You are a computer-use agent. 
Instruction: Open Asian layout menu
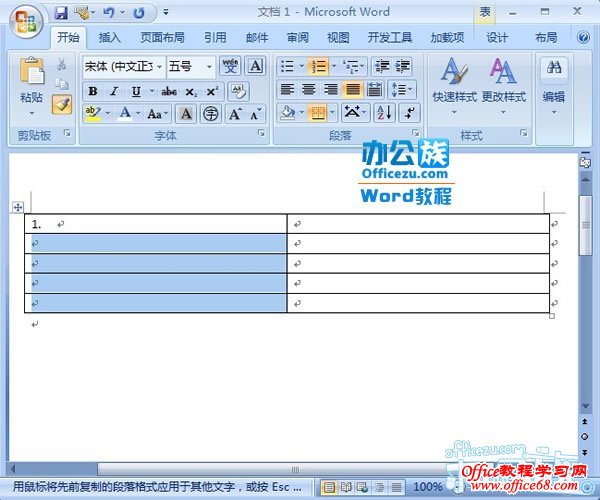pyautogui.click(x=354, y=112)
